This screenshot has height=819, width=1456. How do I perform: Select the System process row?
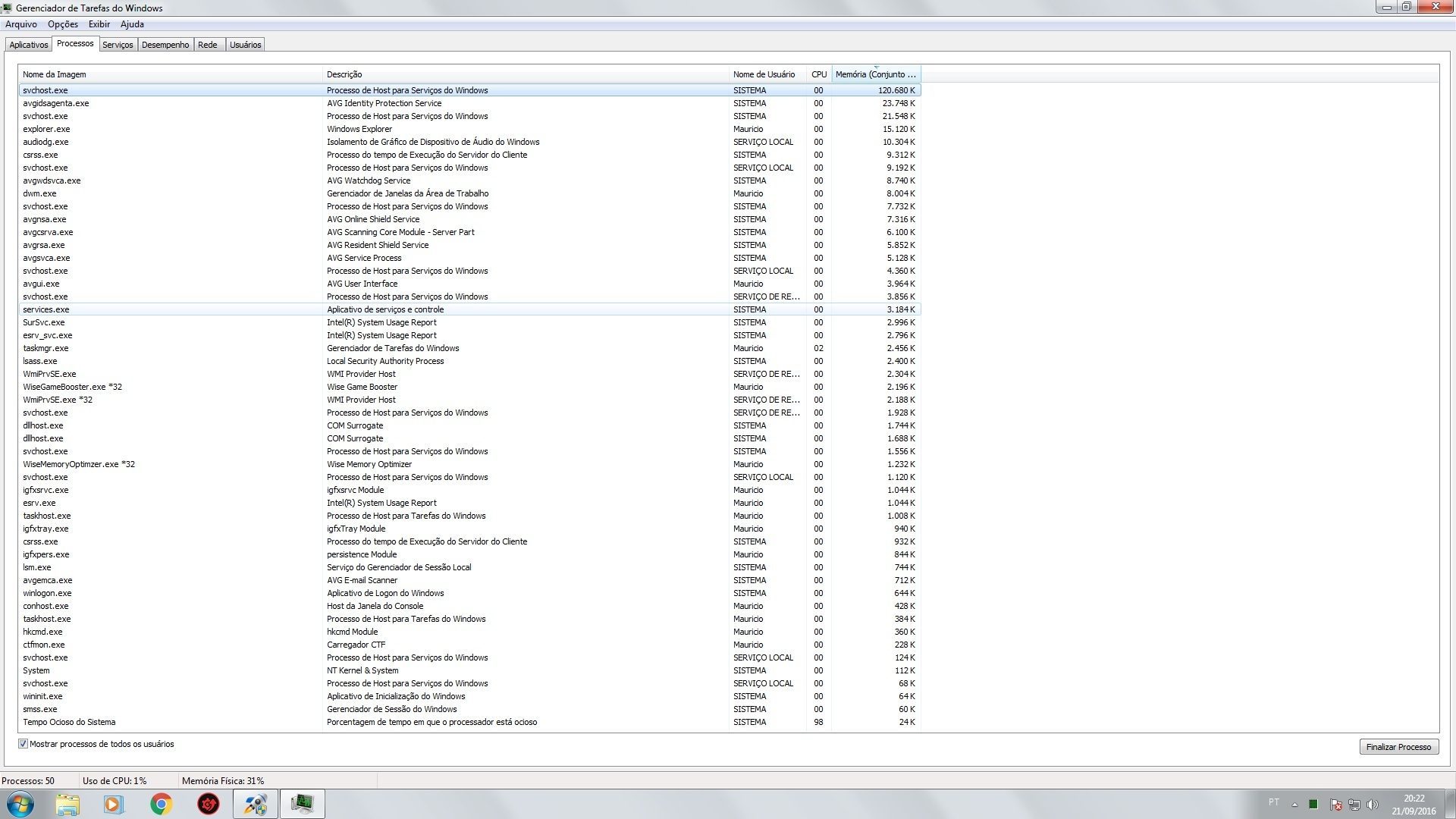tap(470, 670)
